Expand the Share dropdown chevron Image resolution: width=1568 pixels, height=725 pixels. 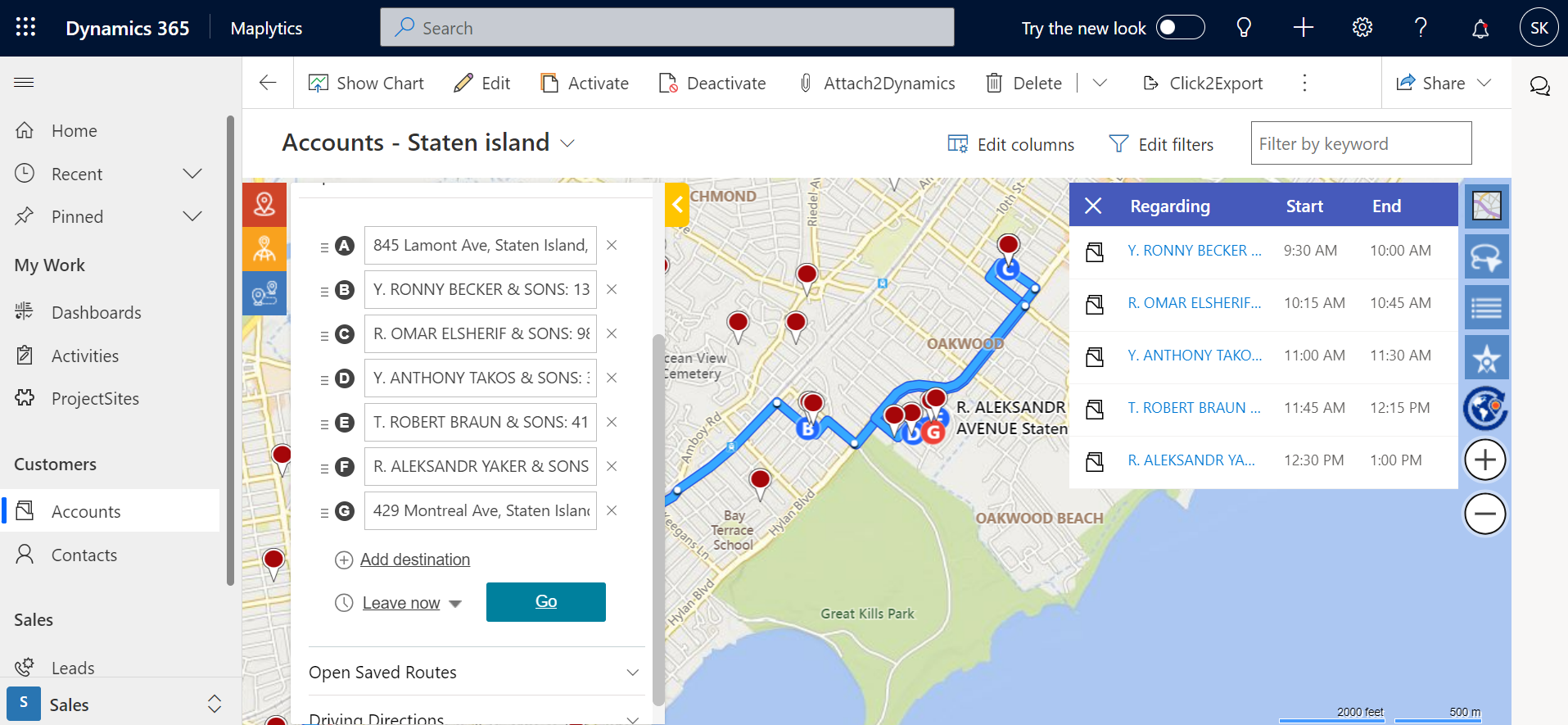(x=1484, y=83)
